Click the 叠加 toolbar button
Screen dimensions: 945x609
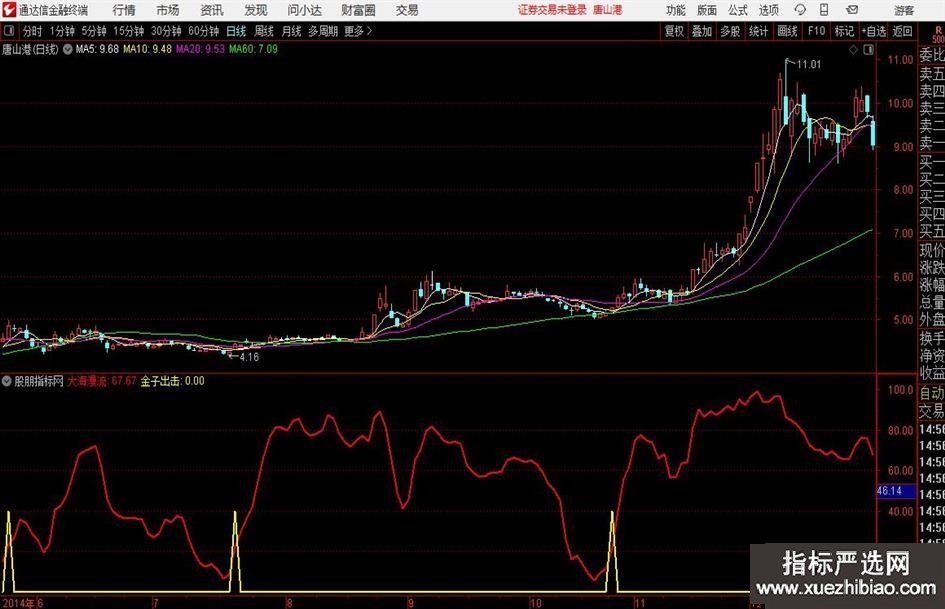click(x=702, y=31)
